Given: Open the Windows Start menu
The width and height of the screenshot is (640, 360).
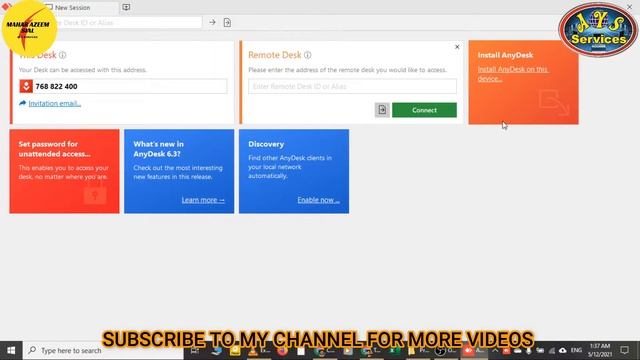Looking at the screenshot, I should coord(11,350).
